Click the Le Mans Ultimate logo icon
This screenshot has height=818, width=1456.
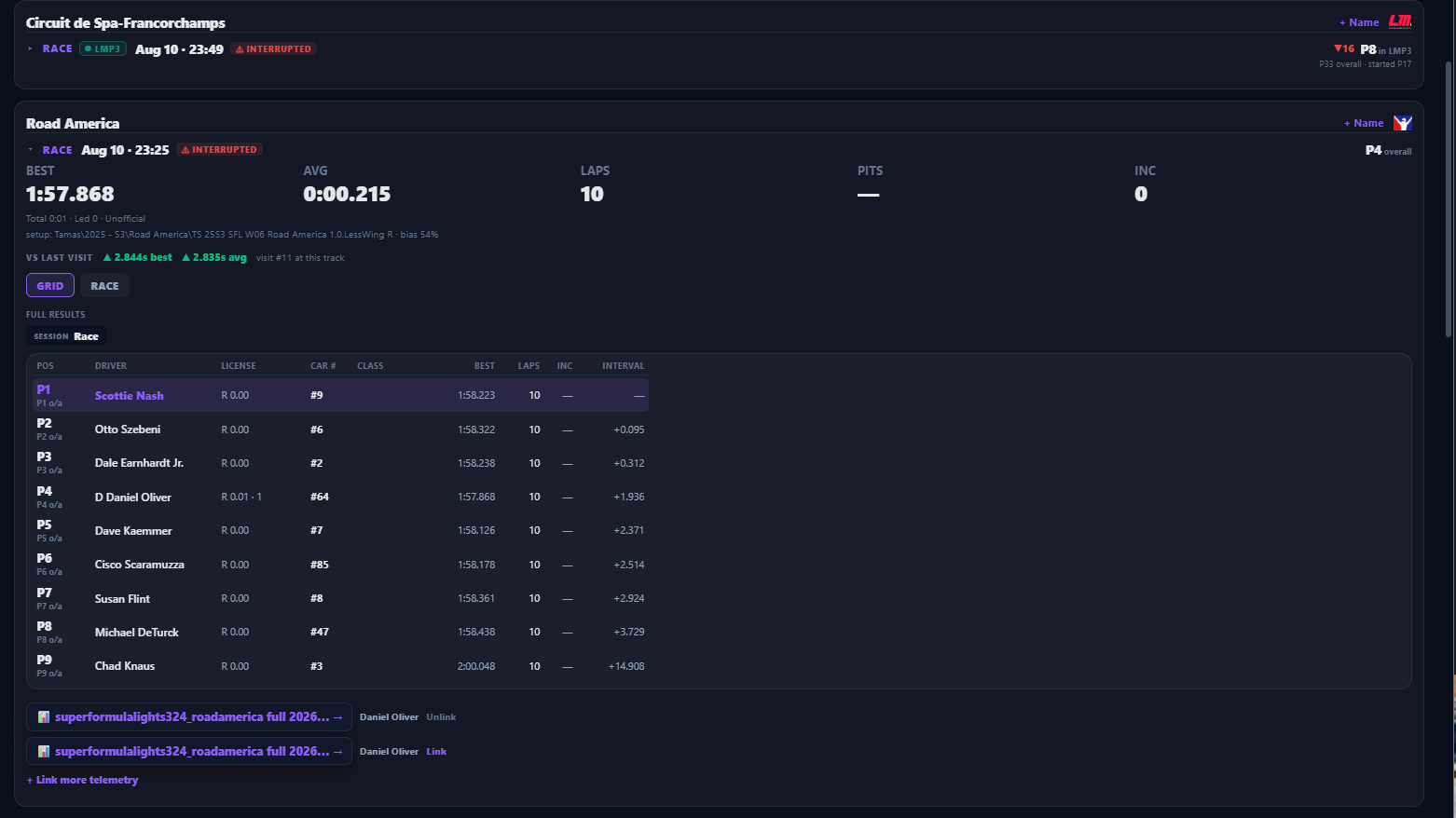[x=1400, y=21]
